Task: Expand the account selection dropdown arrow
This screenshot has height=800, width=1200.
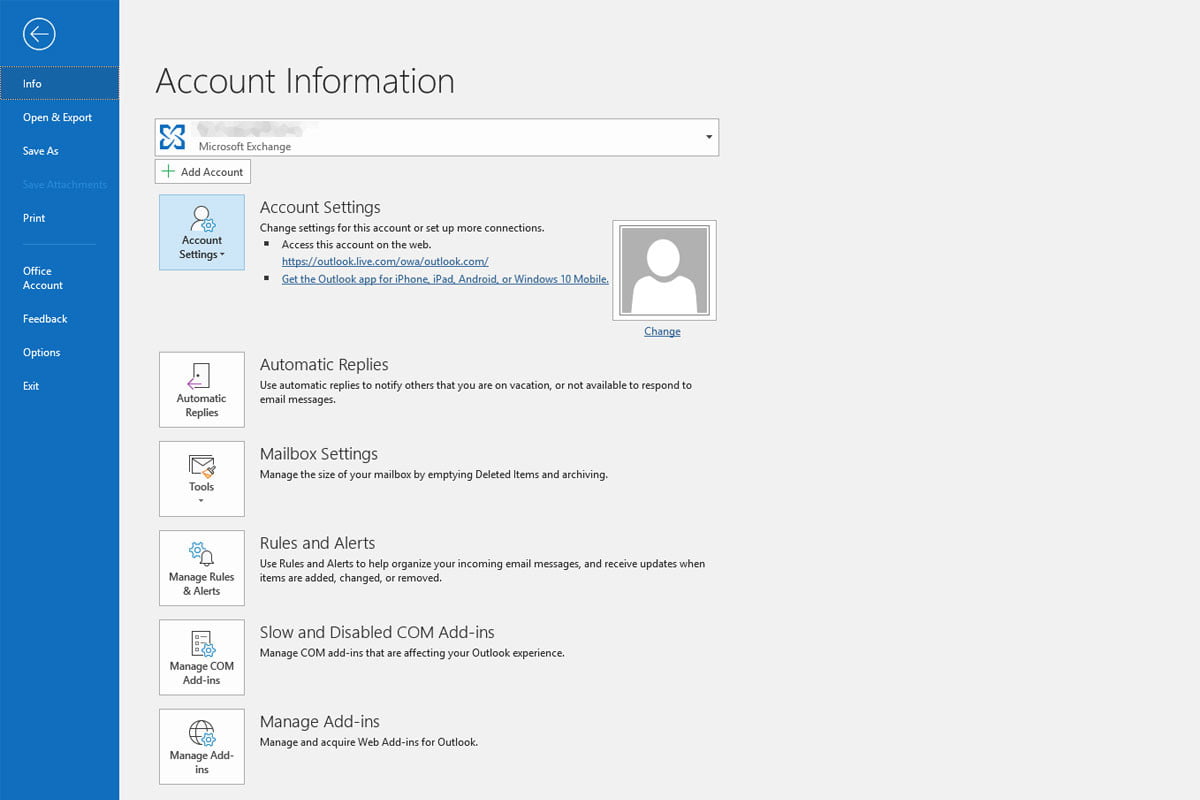Action: point(709,137)
